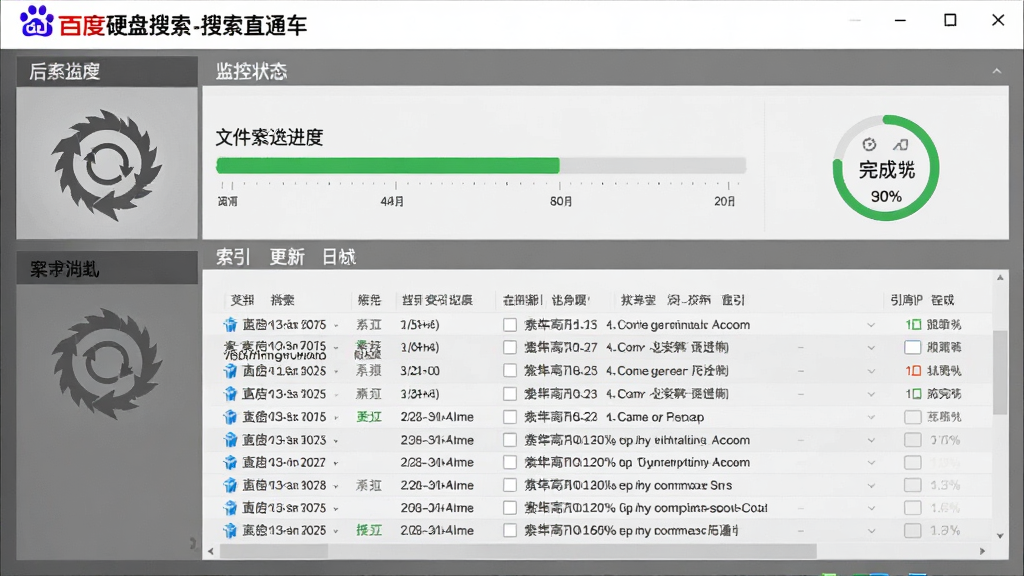Screen dimensions: 1024x576
Task: Click the blue file icon in the 1.15 row
Action: point(230,325)
